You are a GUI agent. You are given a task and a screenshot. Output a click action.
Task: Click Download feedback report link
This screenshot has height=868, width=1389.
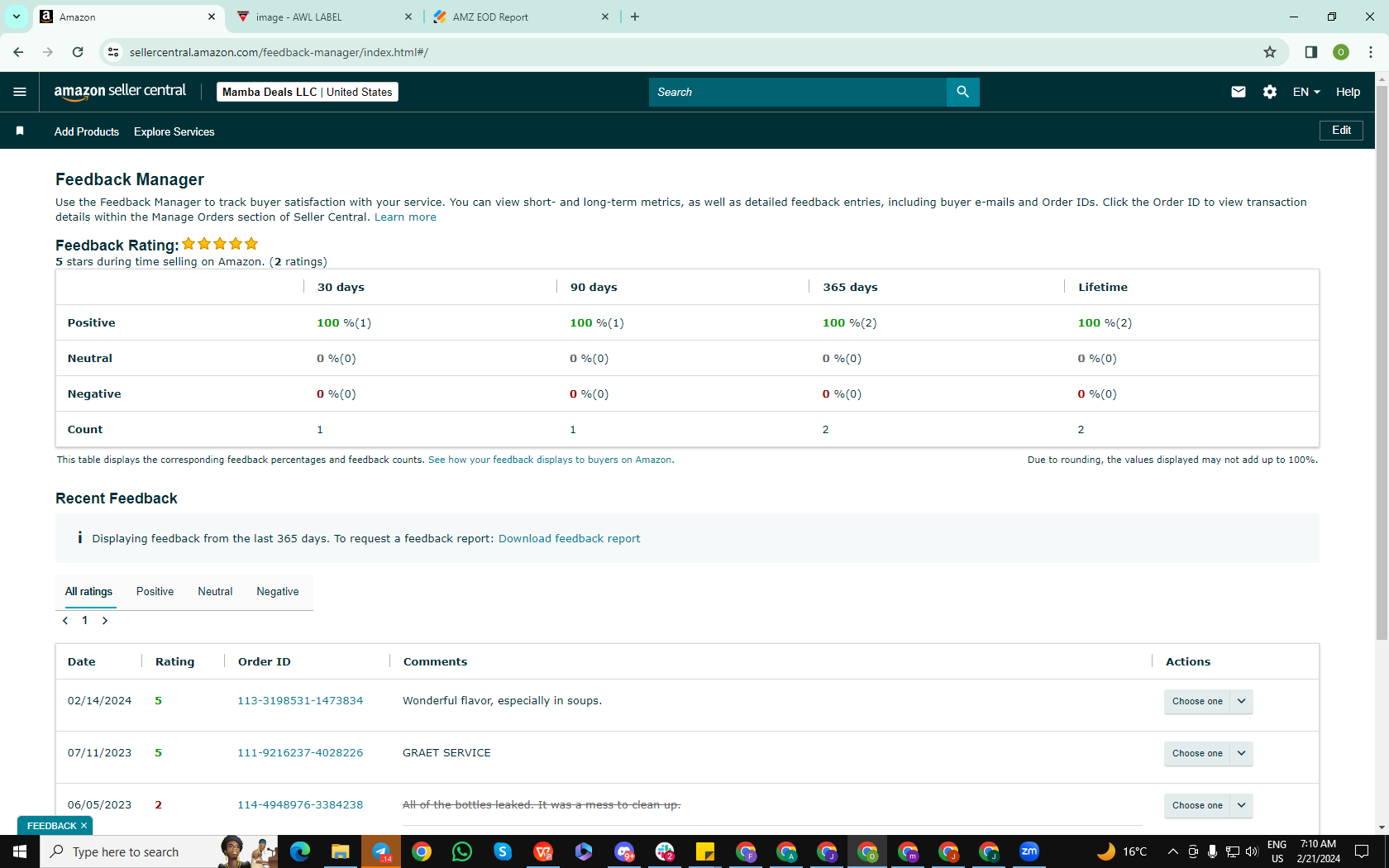point(569,538)
